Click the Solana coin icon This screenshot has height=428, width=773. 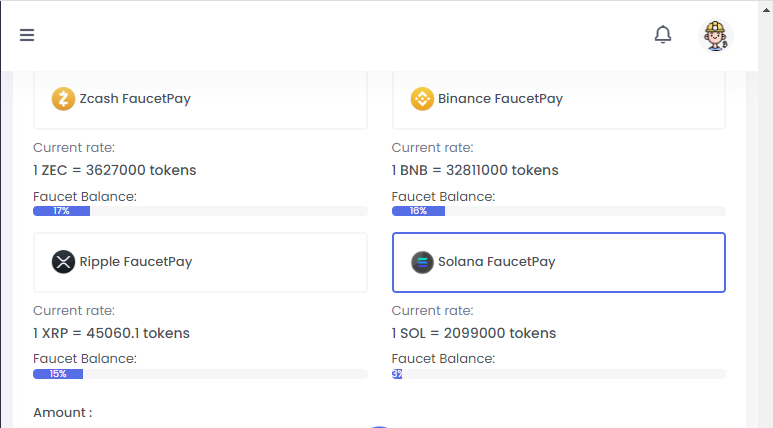click(422, 262)
